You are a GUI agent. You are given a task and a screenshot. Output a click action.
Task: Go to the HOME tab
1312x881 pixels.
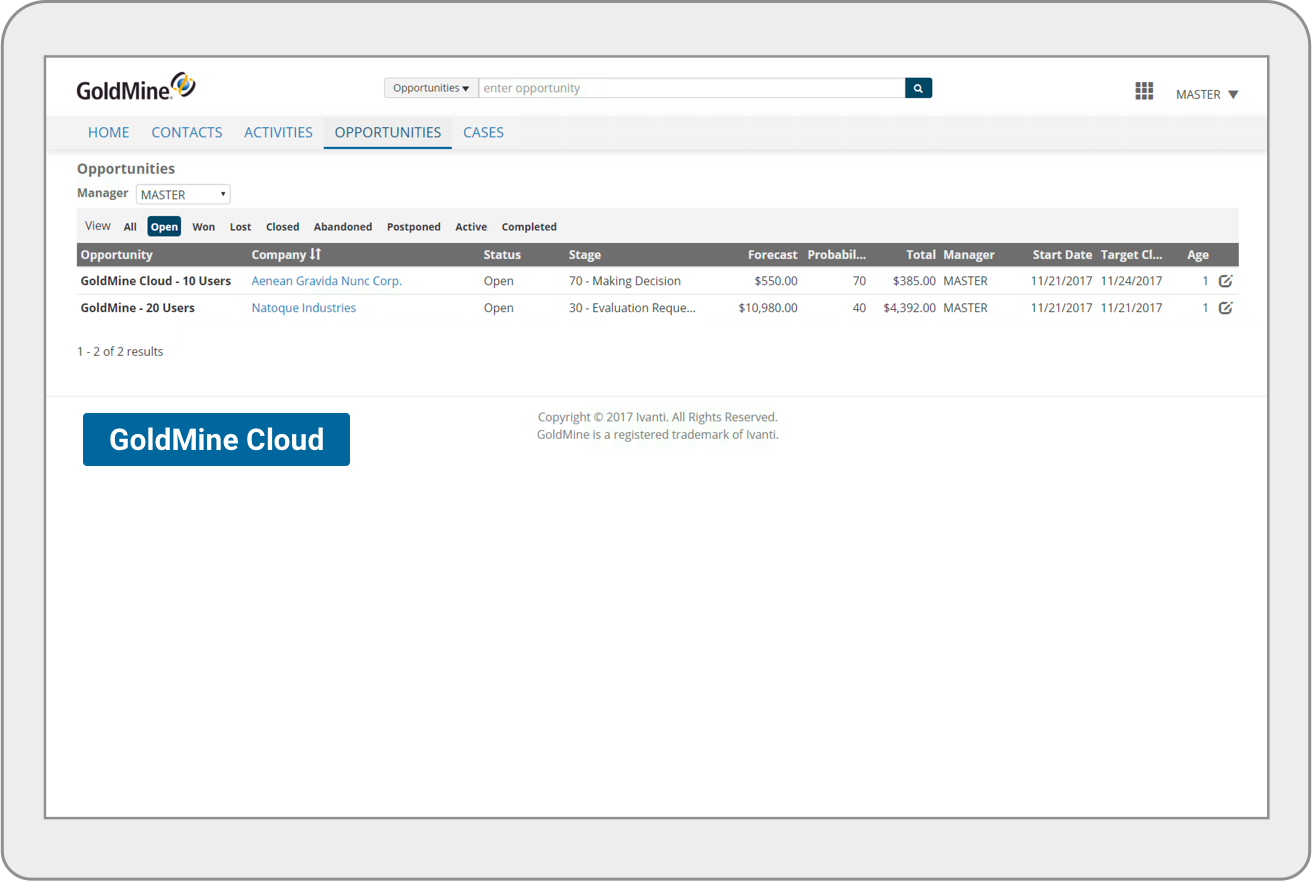click(108, 132)
